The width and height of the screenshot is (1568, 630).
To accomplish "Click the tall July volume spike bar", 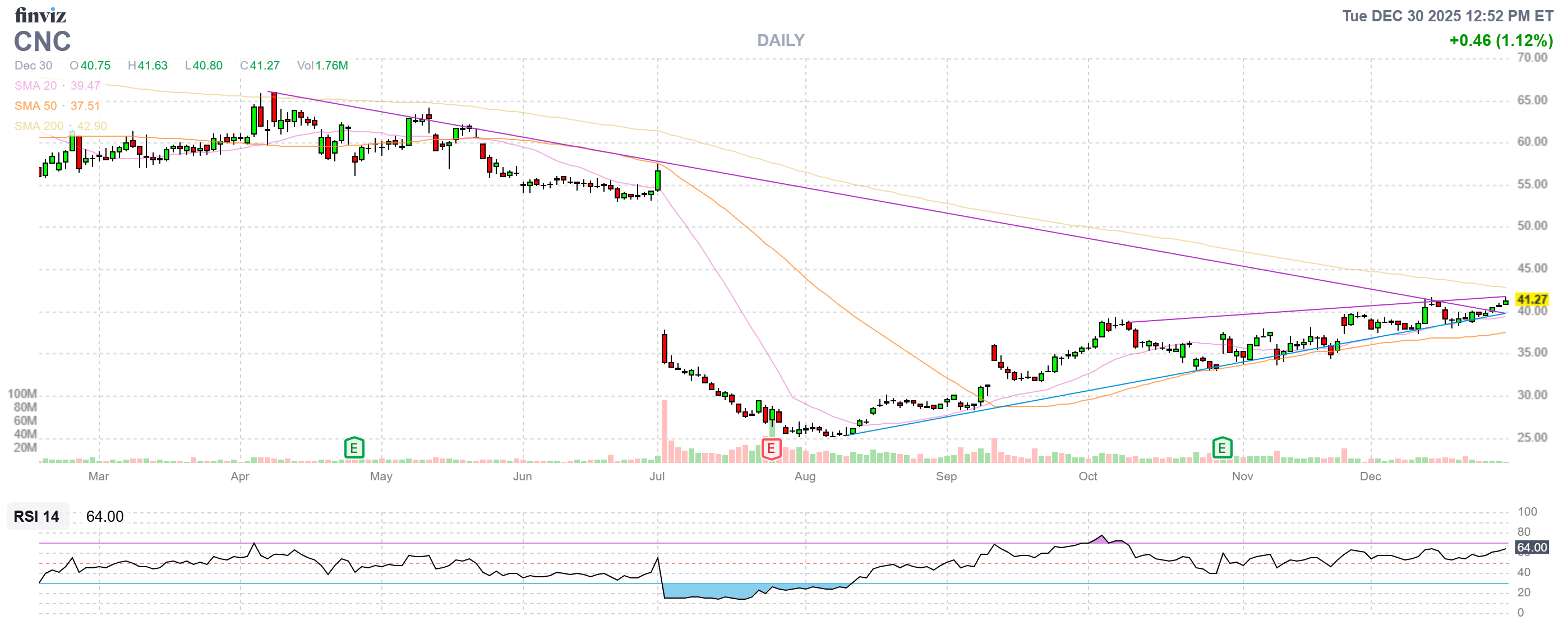I will click(664, 430).
